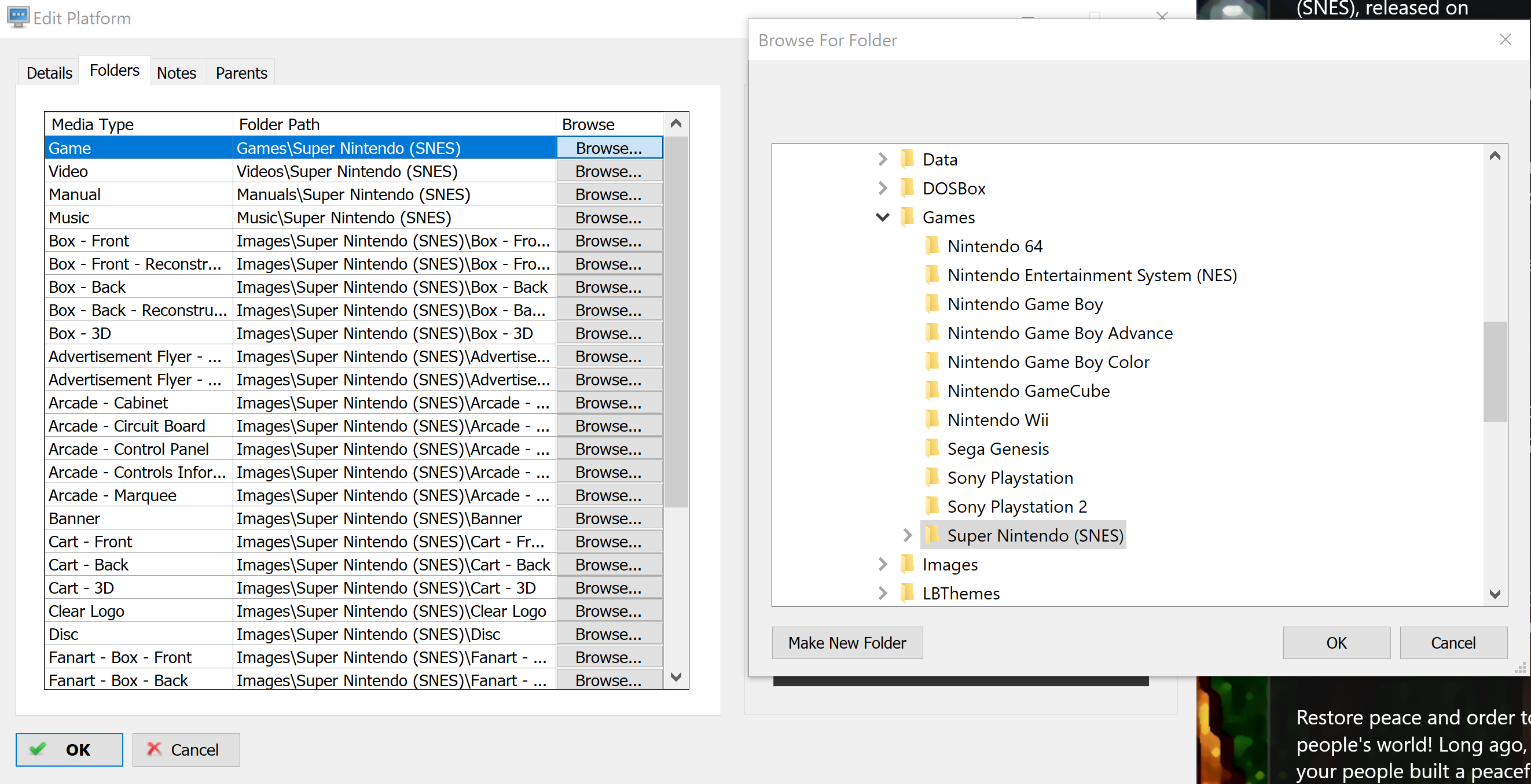The image size is (1531, 784).
Task: Click the media table scrollbar thumb
Action: tap(675, 322)
